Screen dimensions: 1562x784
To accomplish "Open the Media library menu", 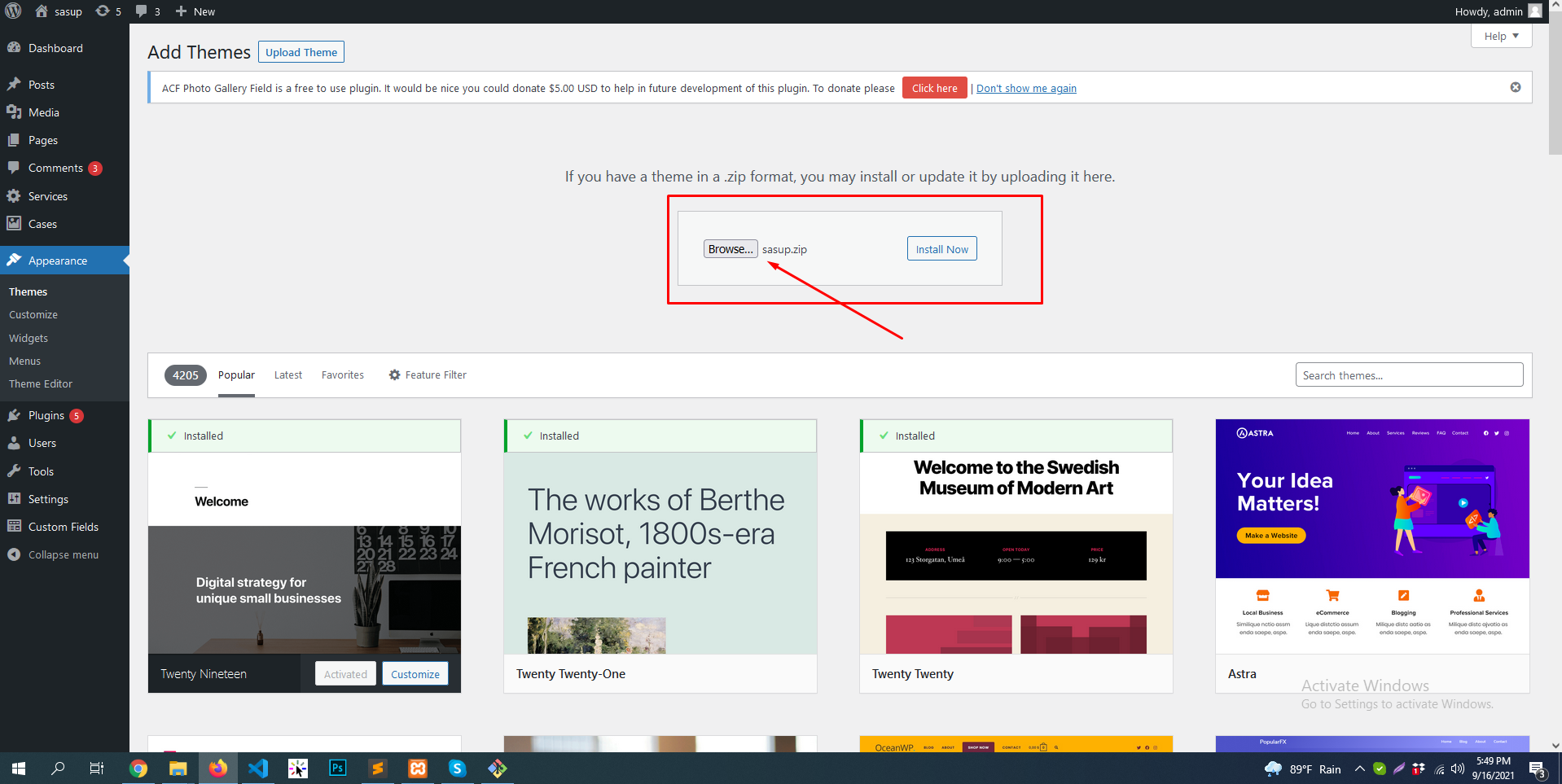I will tap(44, 112).
